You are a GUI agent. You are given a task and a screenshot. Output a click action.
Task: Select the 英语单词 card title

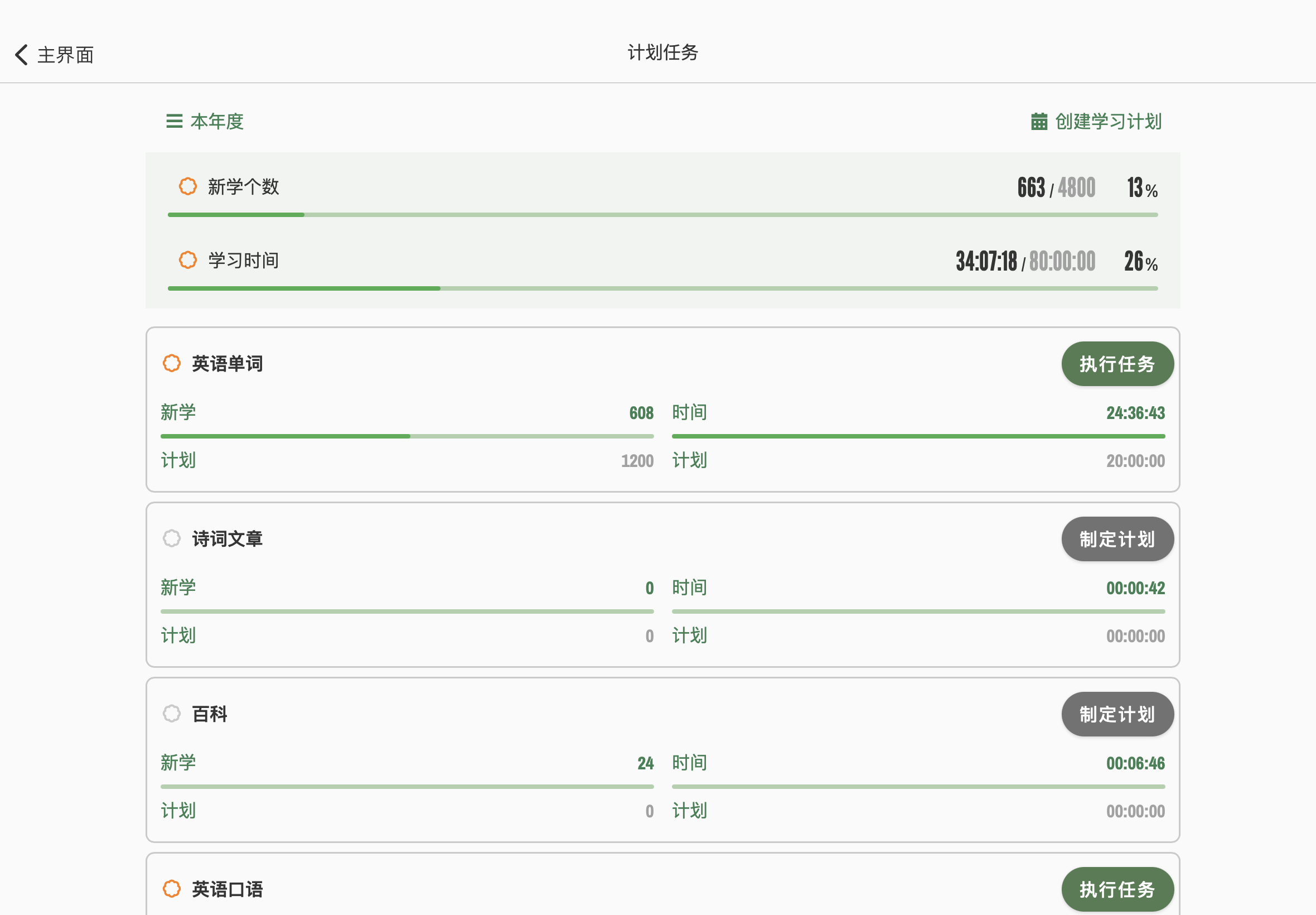click(228, 363)
